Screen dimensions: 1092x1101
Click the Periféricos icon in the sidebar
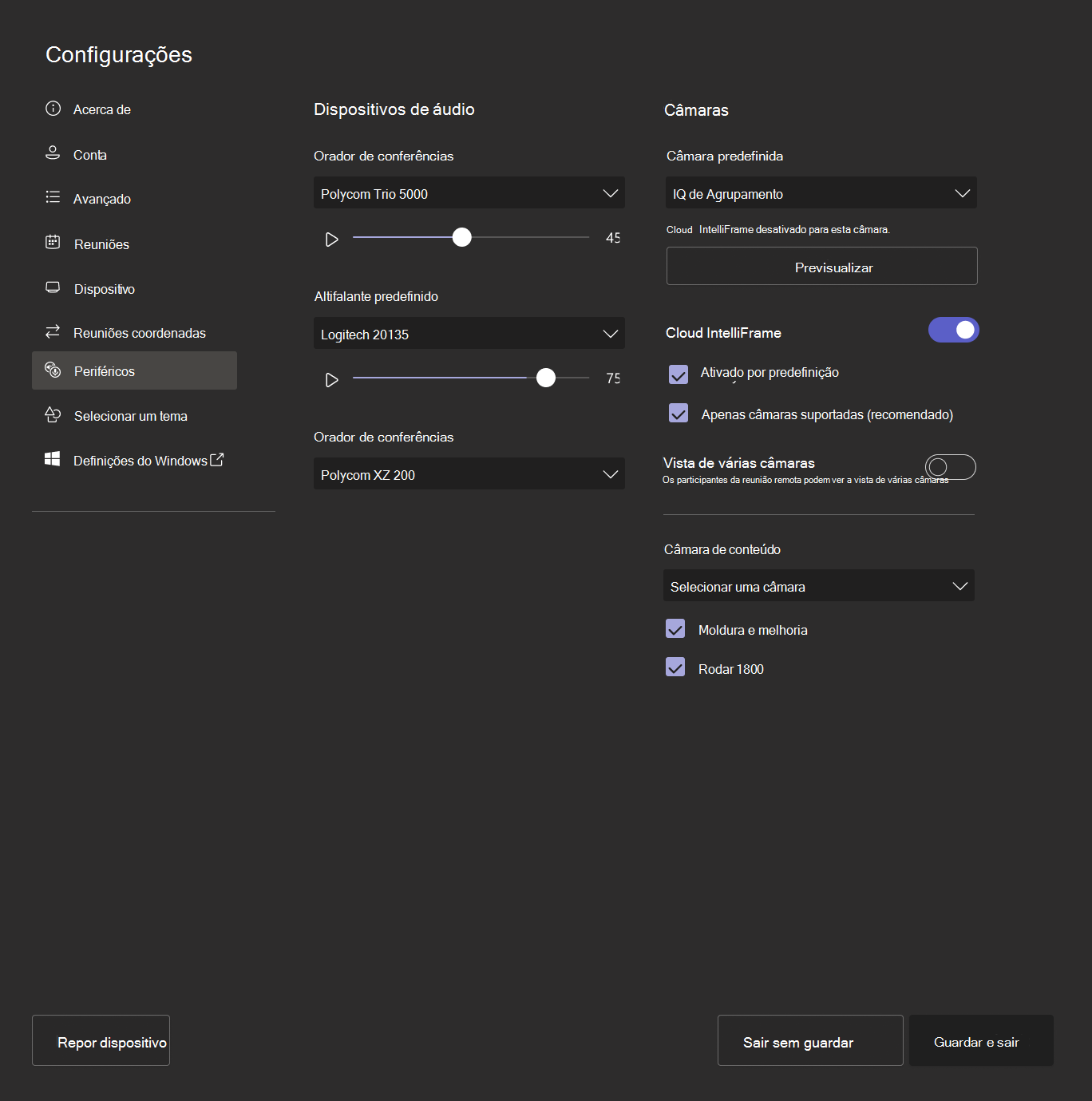[x=53, y=370]
